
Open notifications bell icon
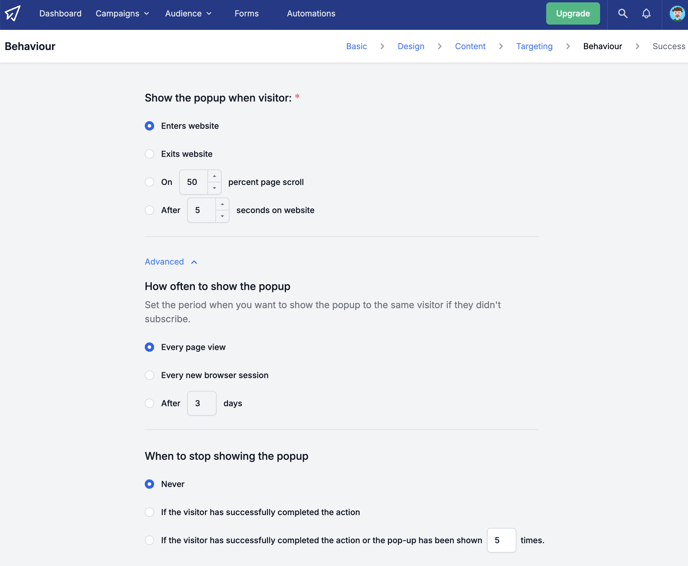[646, 14]
